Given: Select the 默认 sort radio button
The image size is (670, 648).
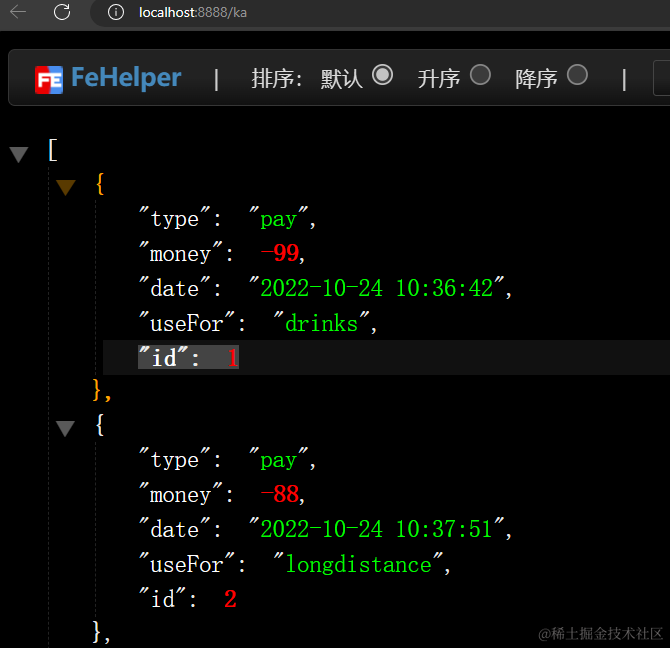Looking at the screenshot, I should [382, 75].
